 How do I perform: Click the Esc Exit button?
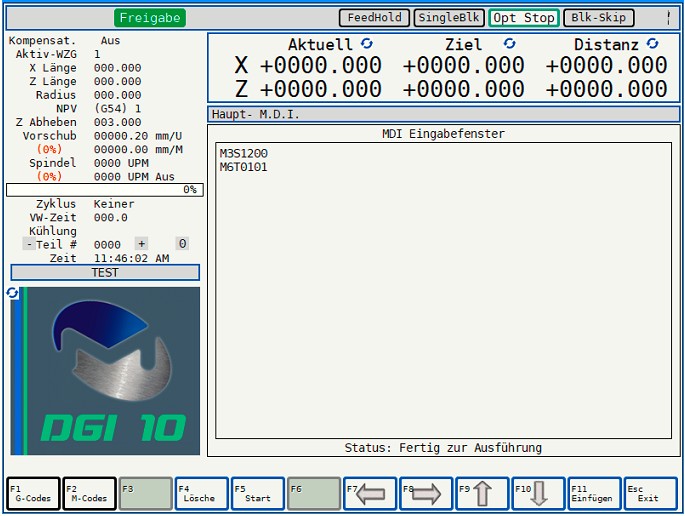click(x=650, y=494)
